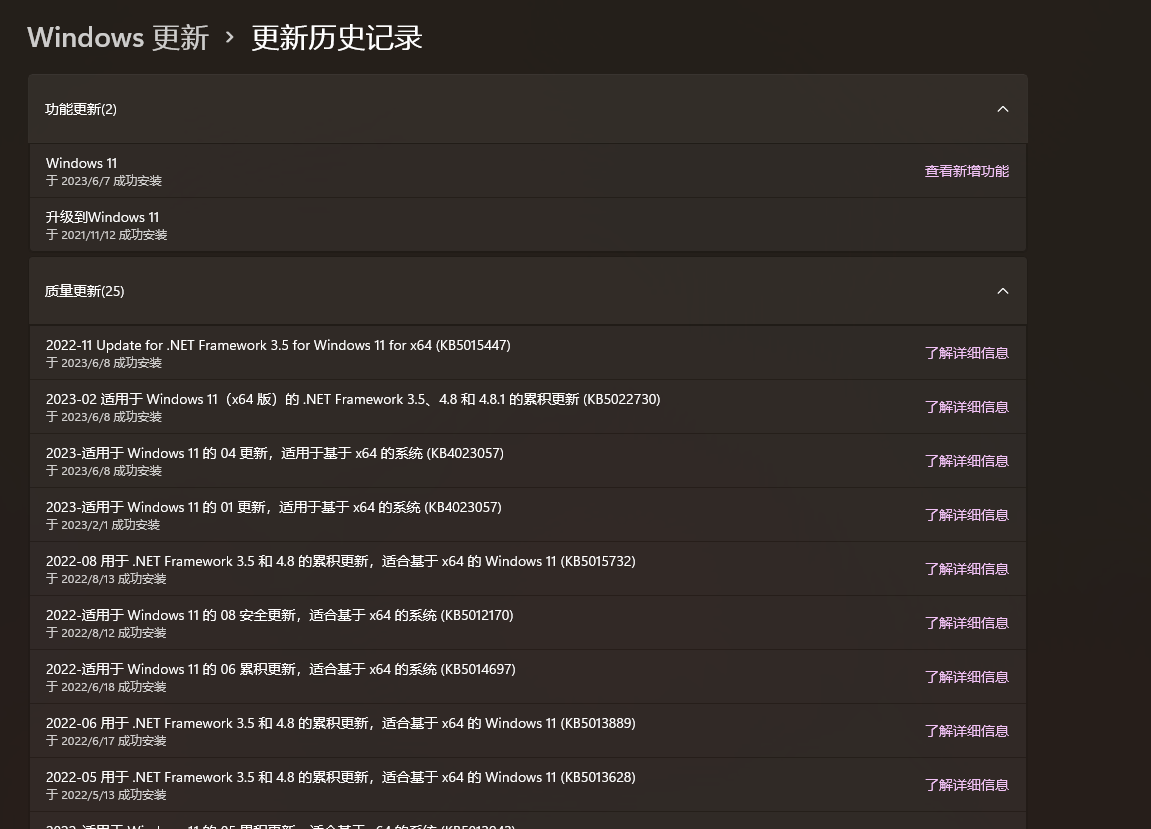Click the 更新历史记录 page title

tap(337, 37)
